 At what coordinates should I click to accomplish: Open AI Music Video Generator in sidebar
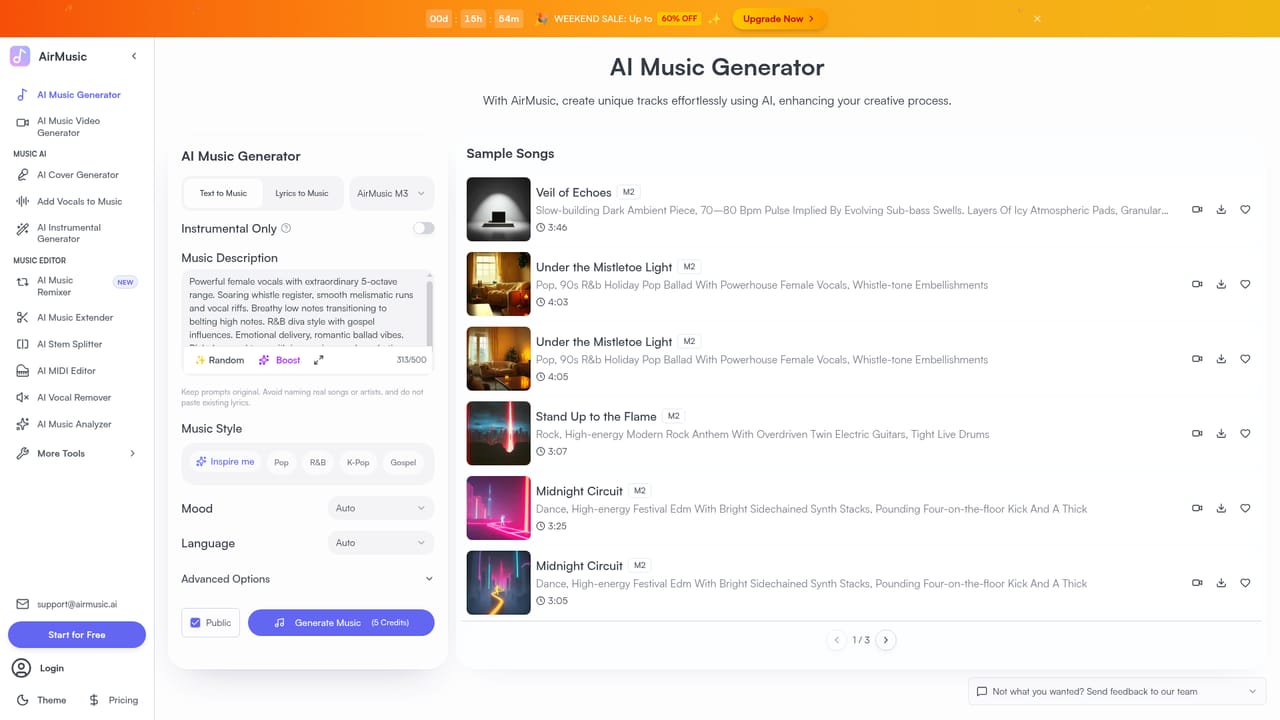(x=77, y=127)
